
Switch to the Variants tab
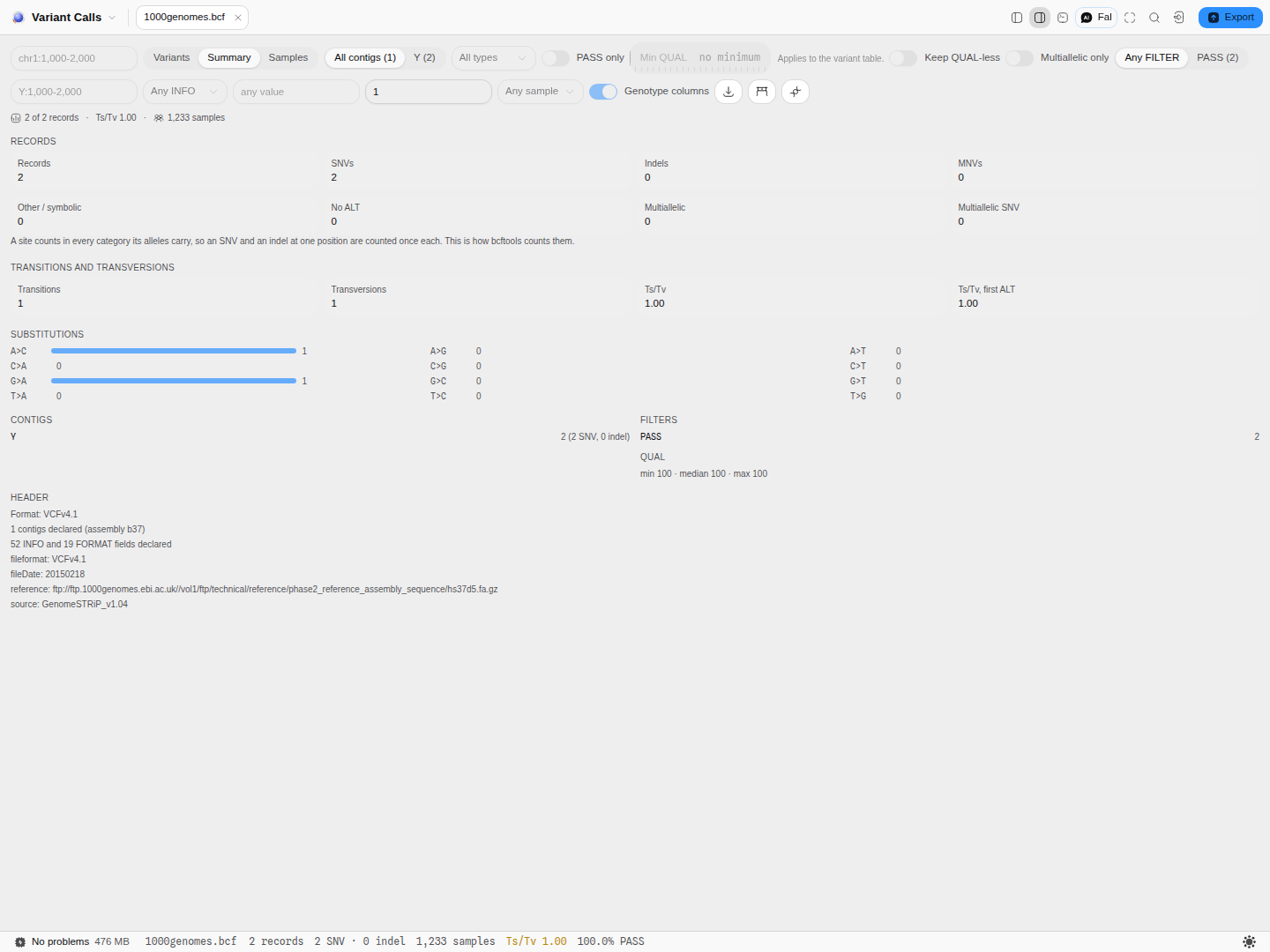(x=171, y=58)
